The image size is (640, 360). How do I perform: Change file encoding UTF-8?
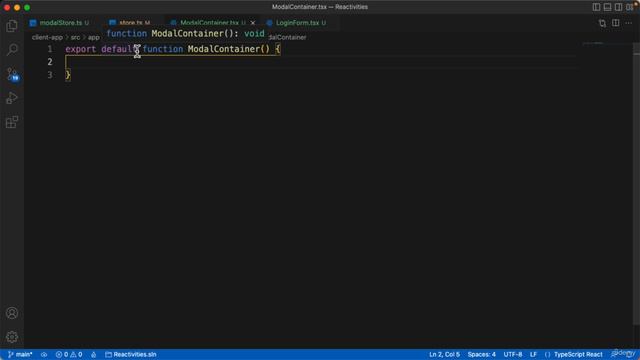[x=513, y=354]
